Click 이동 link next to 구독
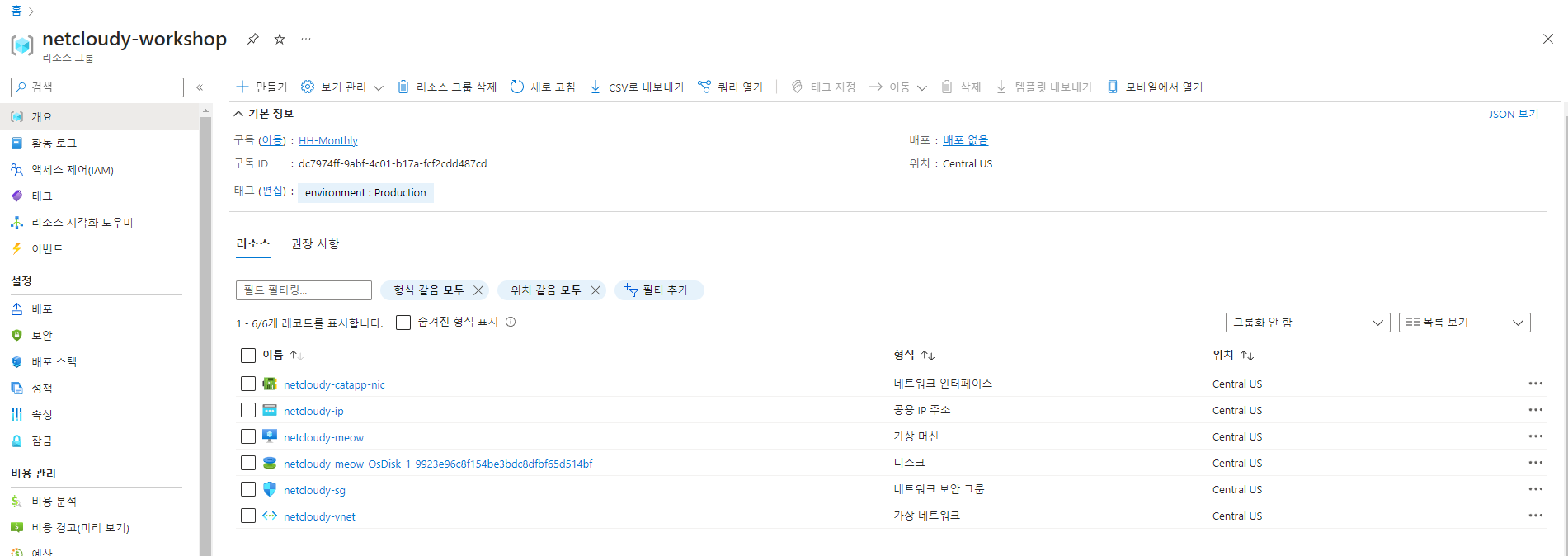The width and height of the screenshot is (1568, 556). 272,140
